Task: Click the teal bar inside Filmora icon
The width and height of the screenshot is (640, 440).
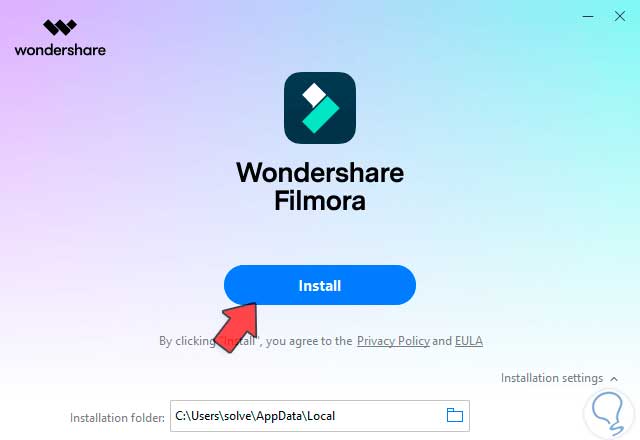Action: pyautogui.click(x=321, y=115)
